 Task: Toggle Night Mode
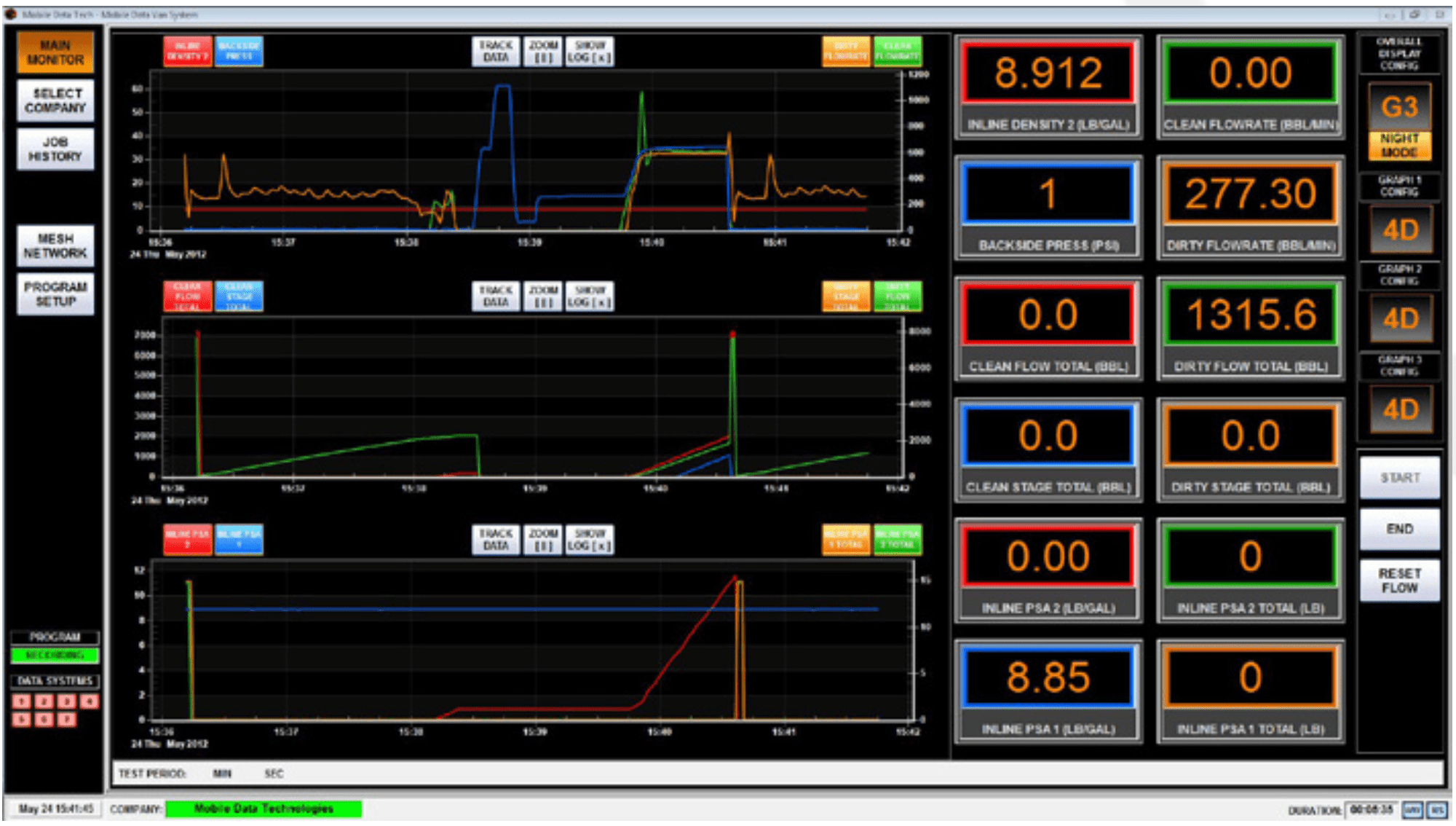pyautogui.click(x=1399, y=146)
